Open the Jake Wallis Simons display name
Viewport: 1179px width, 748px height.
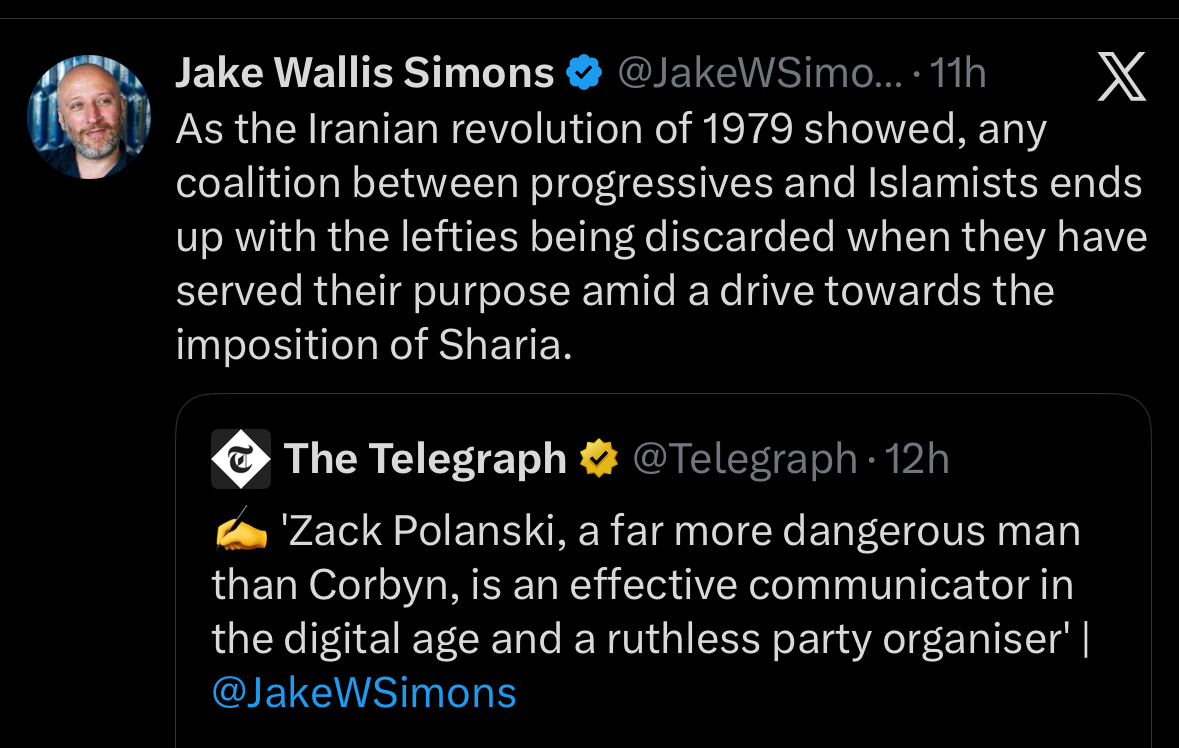point(364,73)
